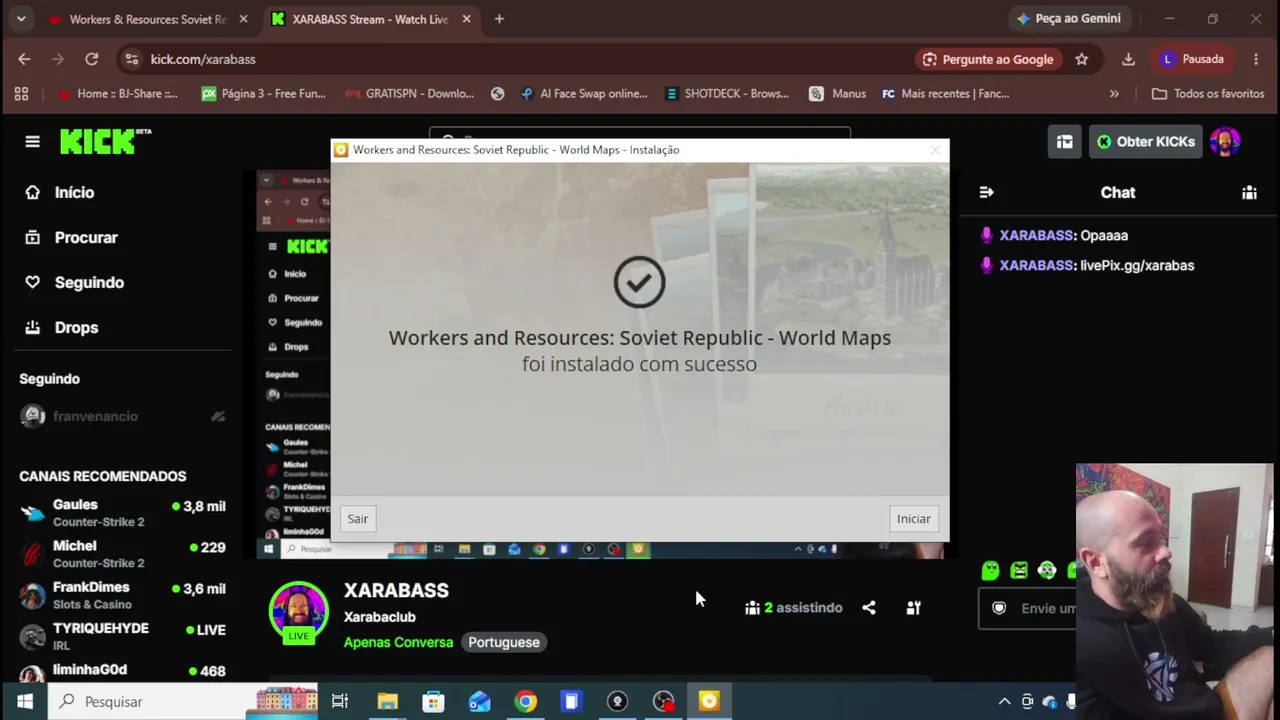Open the Início page in the sidebar
Screen dimensions: 1280x720
[x=61, y=192]
